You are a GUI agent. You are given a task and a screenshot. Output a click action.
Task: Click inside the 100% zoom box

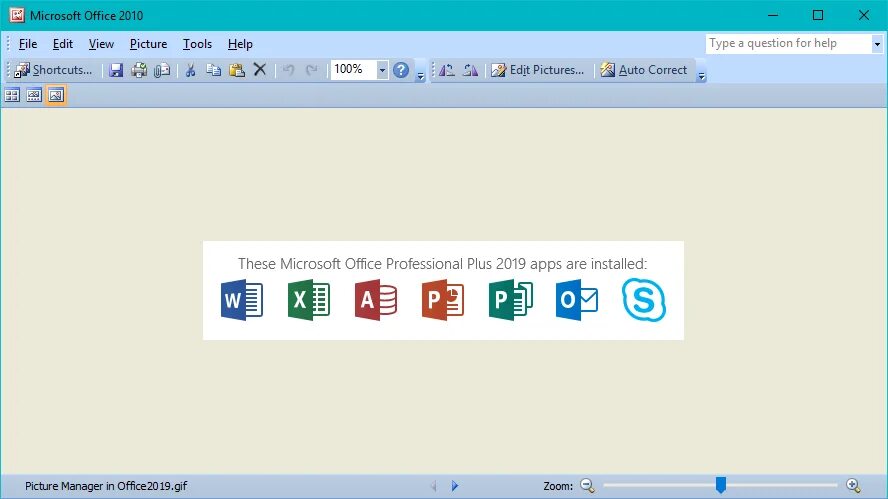(353, 70)
